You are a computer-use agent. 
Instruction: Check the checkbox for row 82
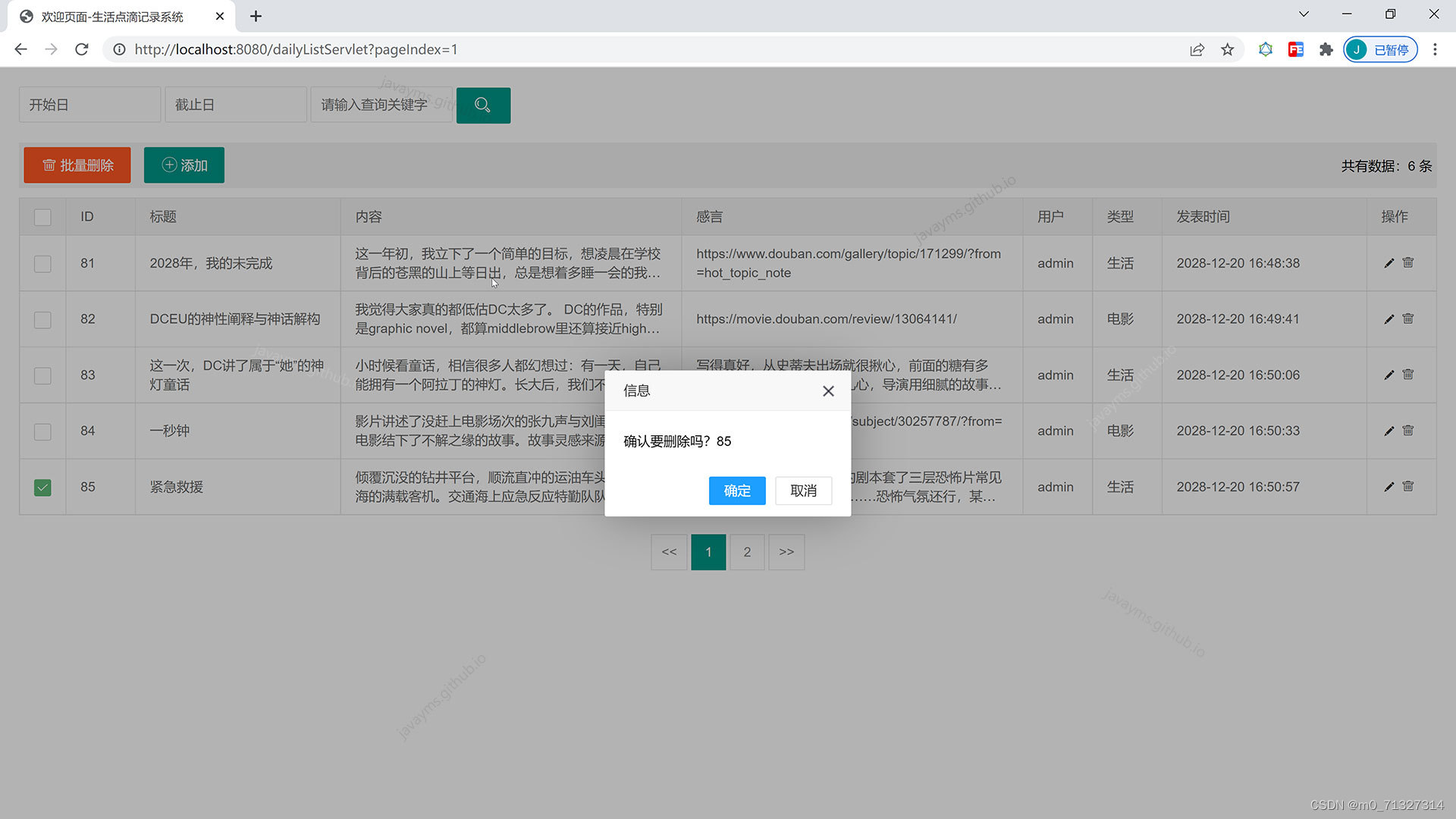tap(42, 320)
